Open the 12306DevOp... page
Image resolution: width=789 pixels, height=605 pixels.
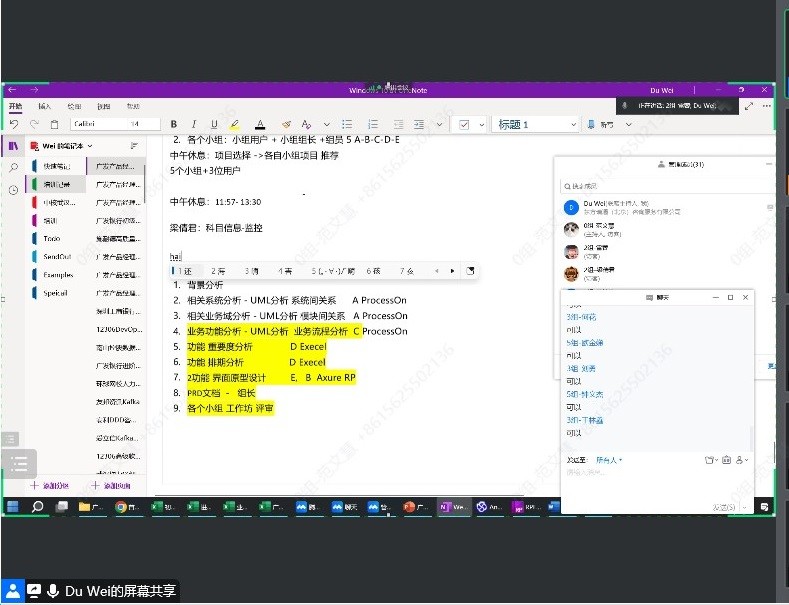tap(117, 329)
